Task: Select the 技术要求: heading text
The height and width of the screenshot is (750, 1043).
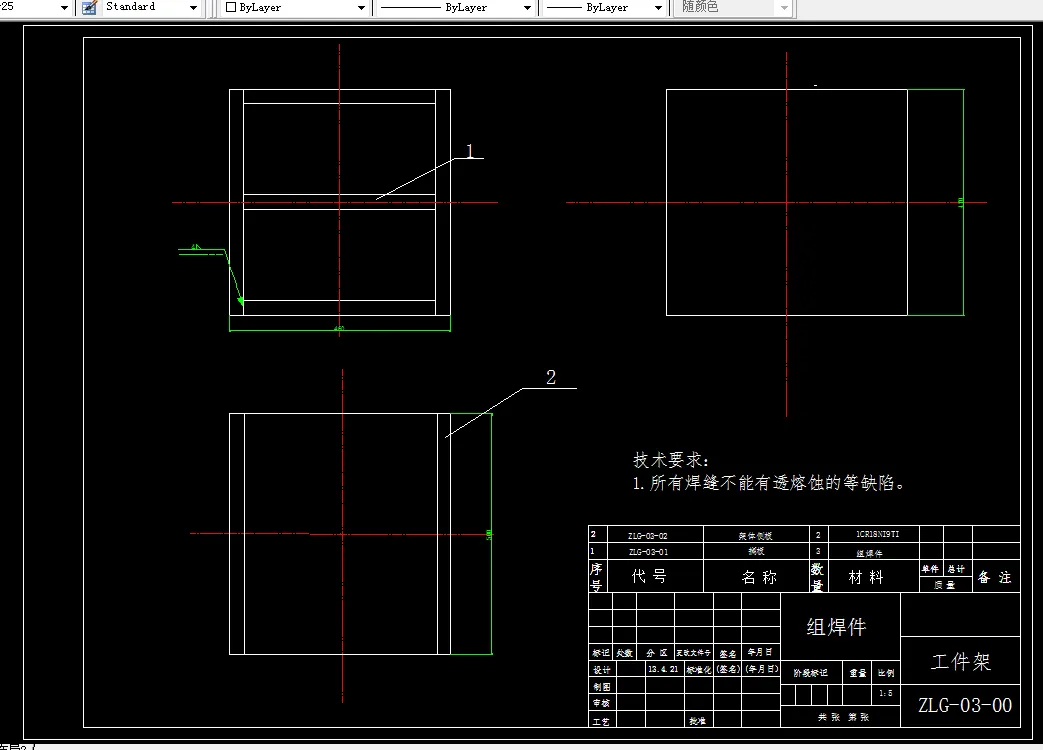Action: pos(670,459)
